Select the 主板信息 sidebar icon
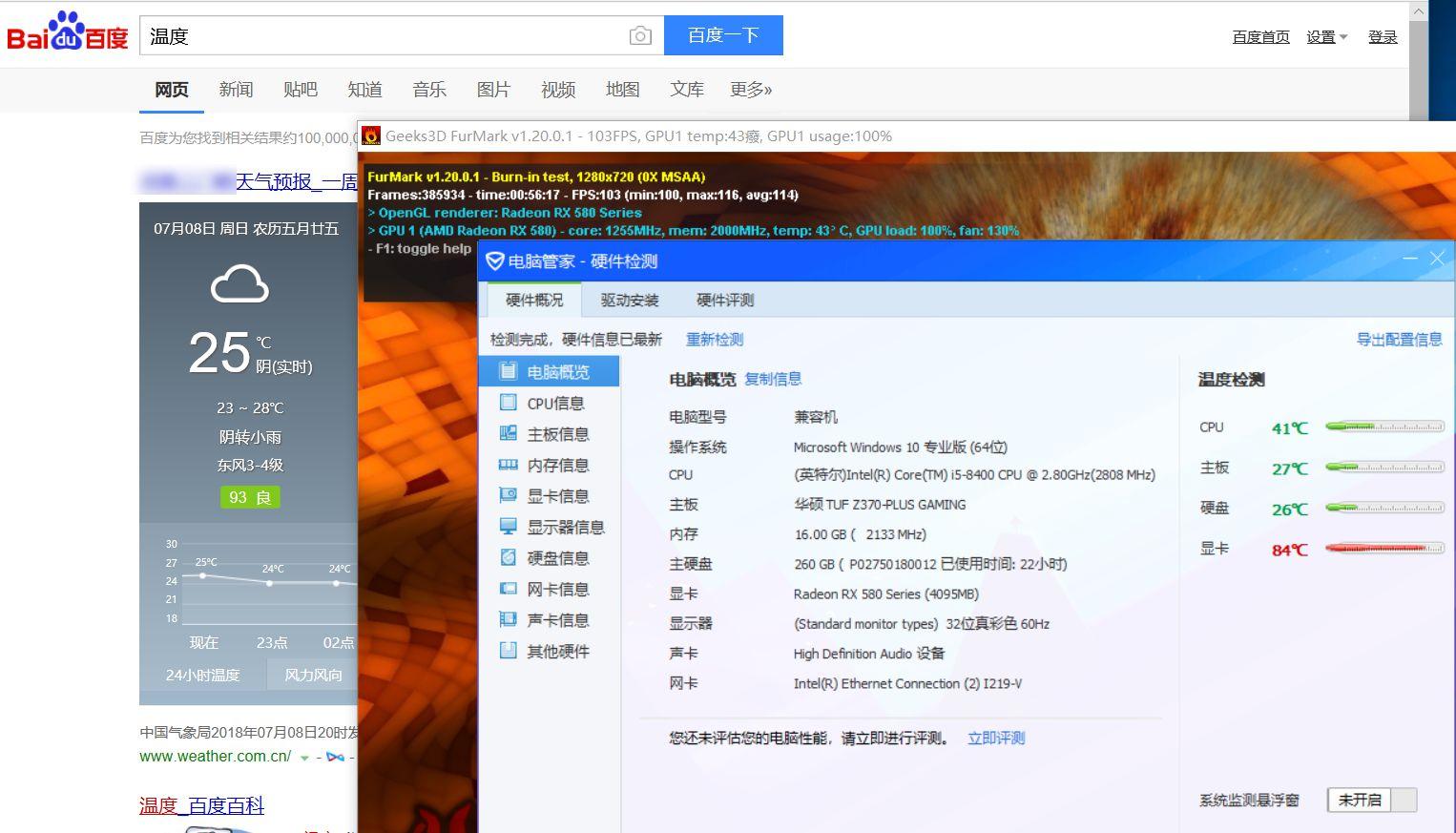 tap(509, 433)
